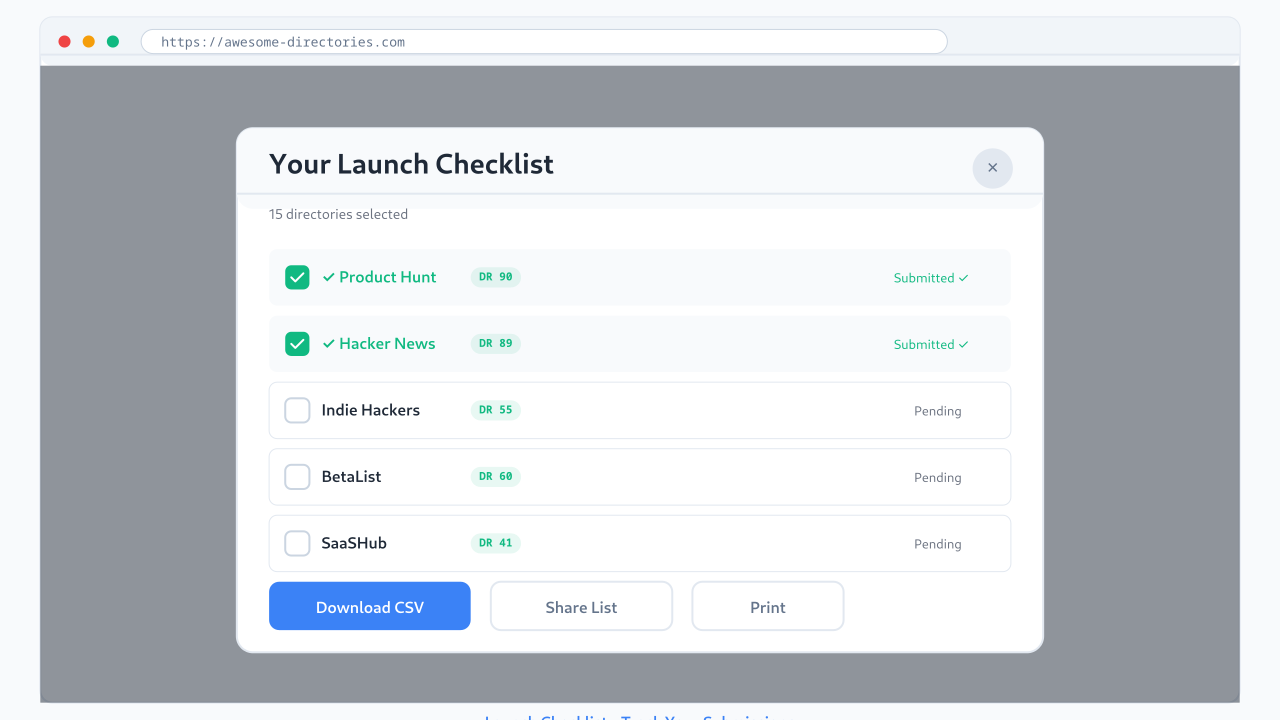Click the green checkmark before Product Hunt name

330,277
